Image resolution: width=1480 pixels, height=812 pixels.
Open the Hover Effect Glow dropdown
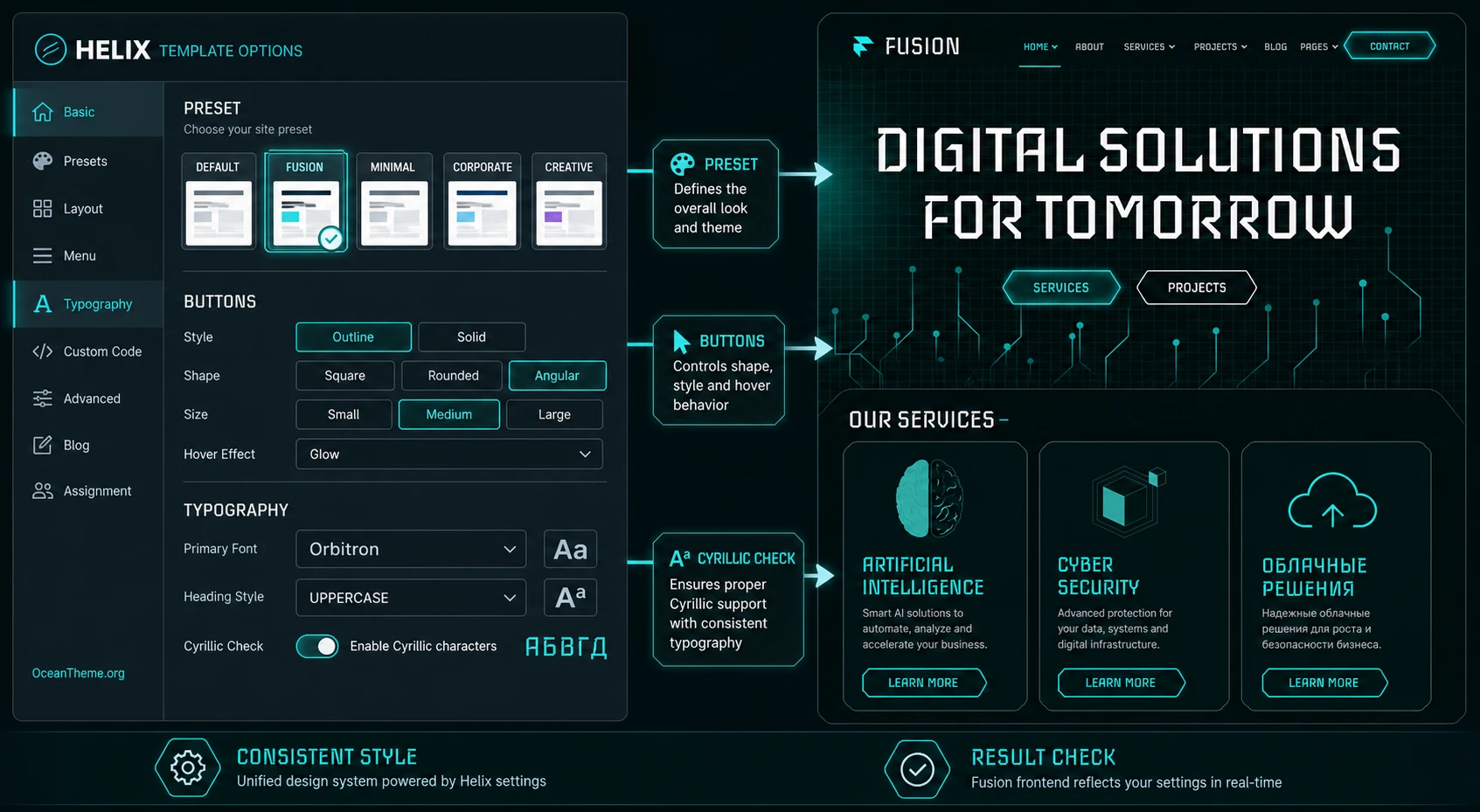pos(449,454)
